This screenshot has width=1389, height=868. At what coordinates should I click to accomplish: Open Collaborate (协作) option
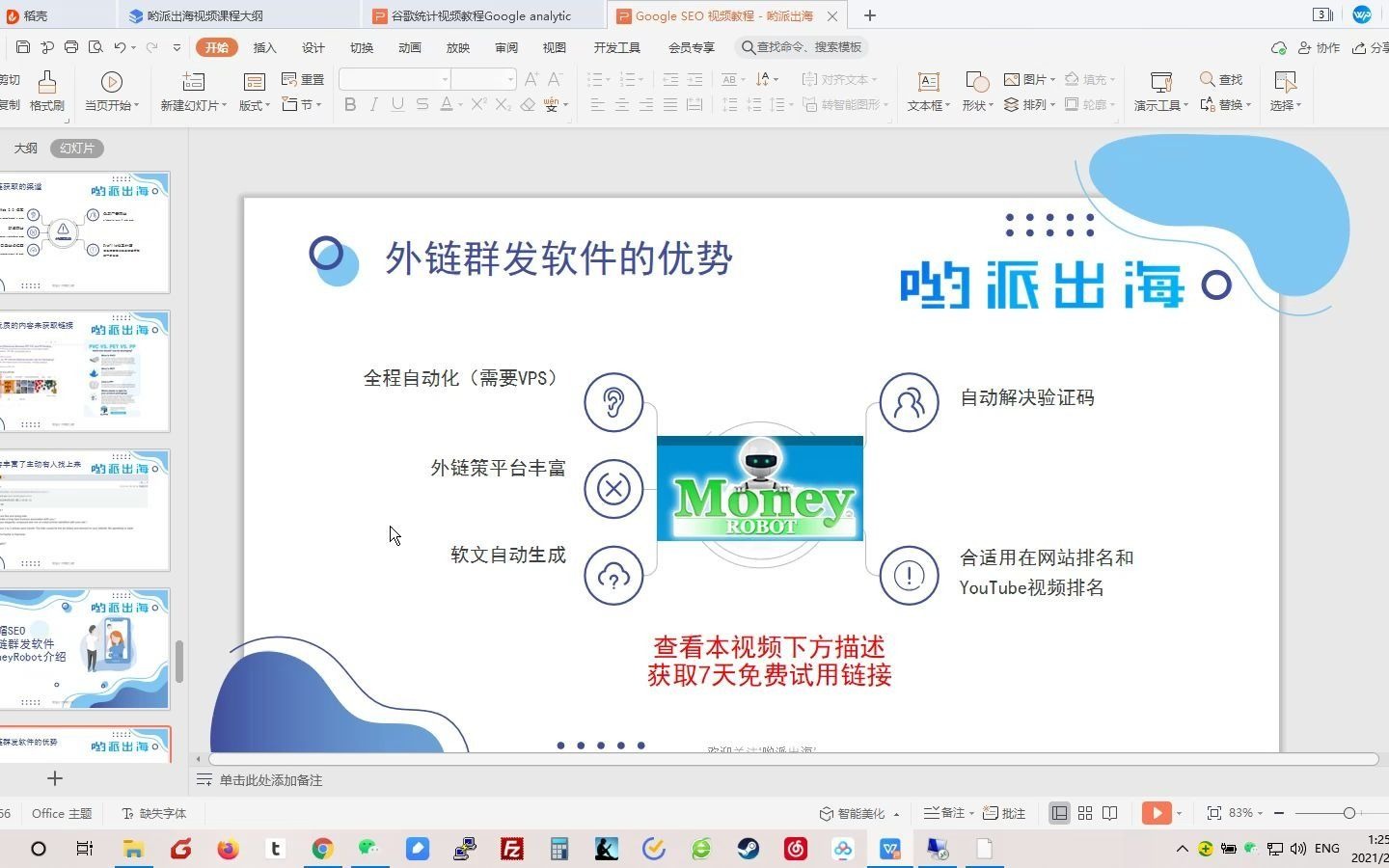point(1320,47)
